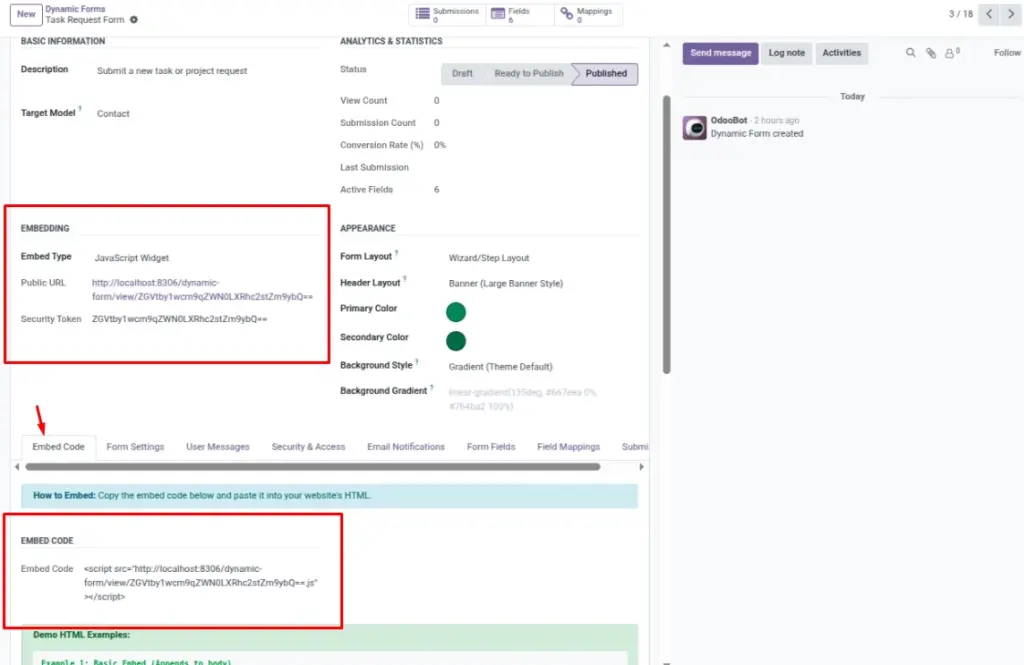
Task: Open the Public URL link
Action: pos(202,289)
